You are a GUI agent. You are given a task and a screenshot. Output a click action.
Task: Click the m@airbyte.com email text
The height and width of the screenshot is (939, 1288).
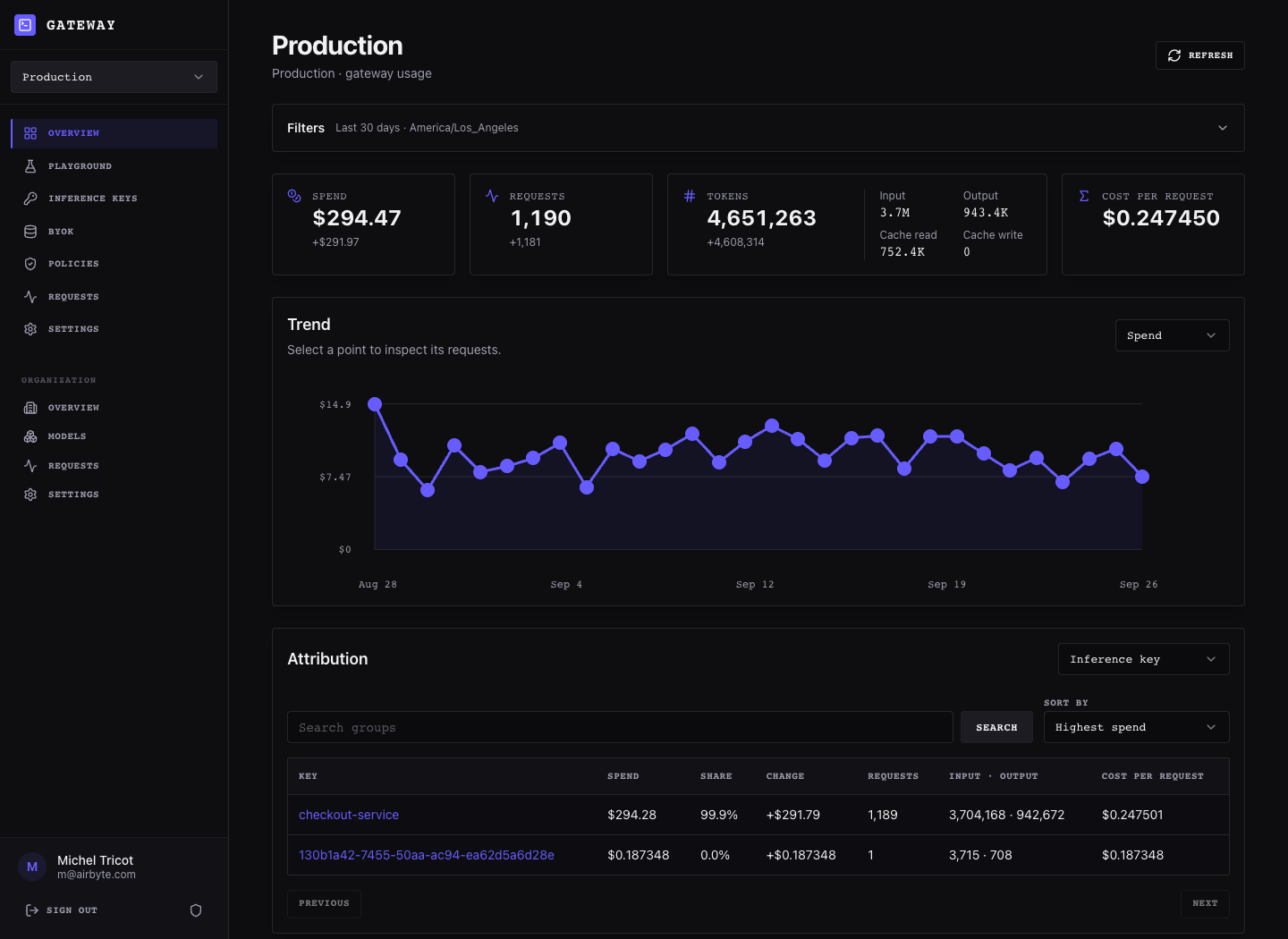pos(97,875)
